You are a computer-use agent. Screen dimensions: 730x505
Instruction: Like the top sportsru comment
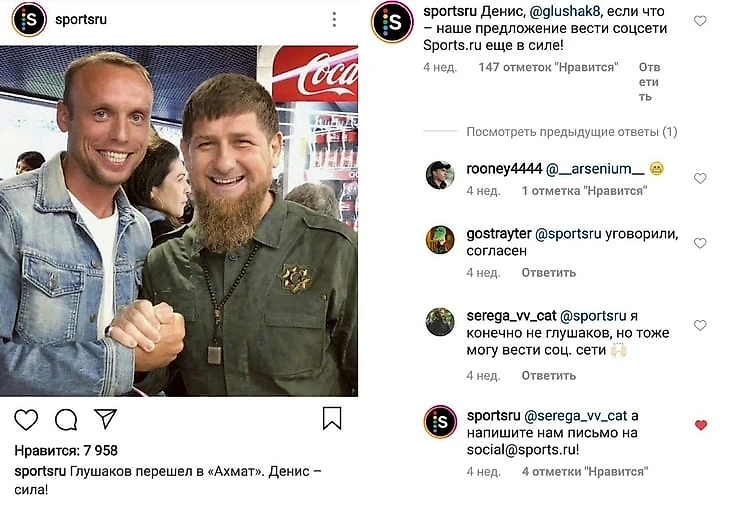(700, 21)
